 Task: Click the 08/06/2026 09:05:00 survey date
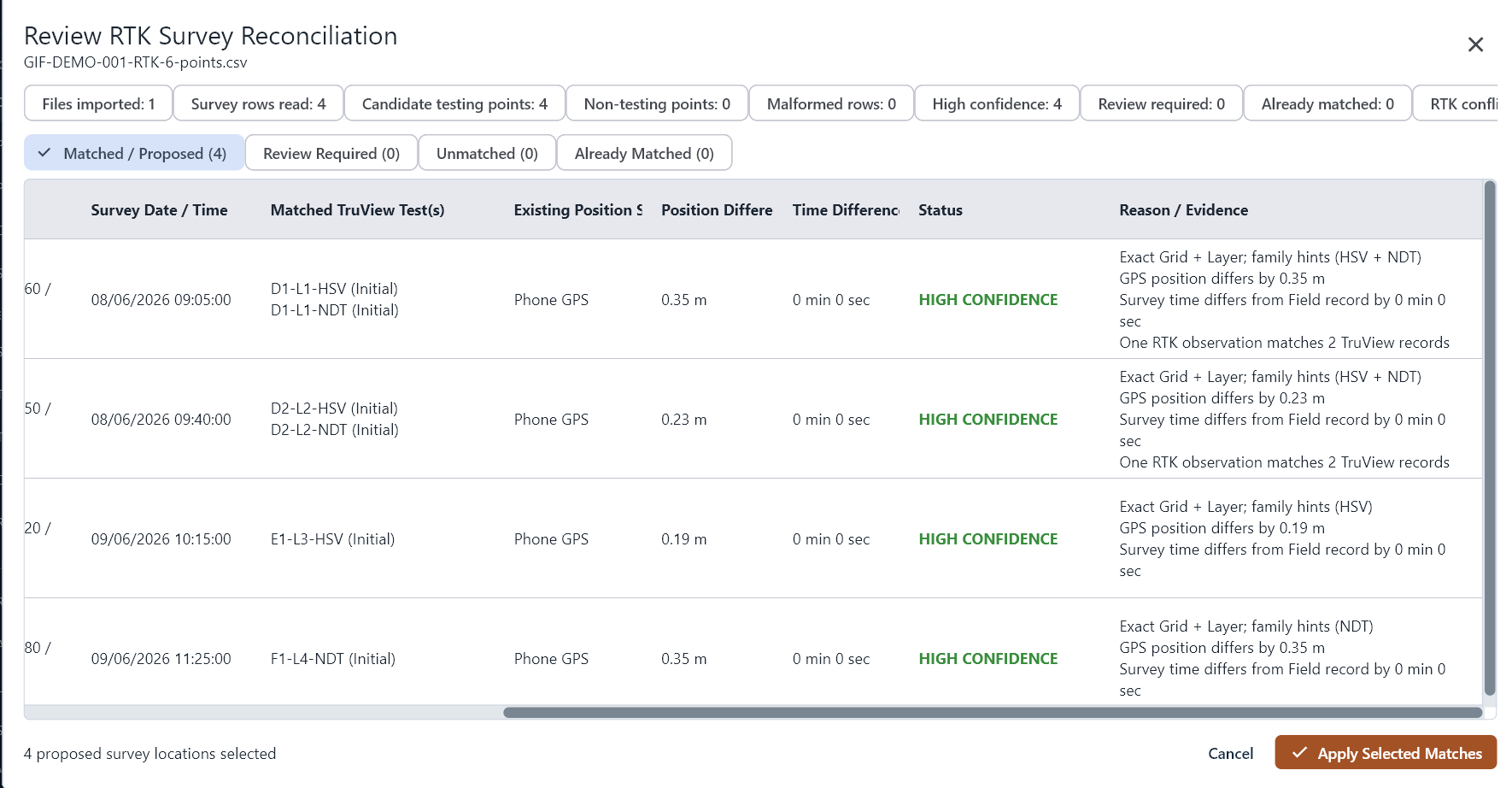[x=161, y=299]
